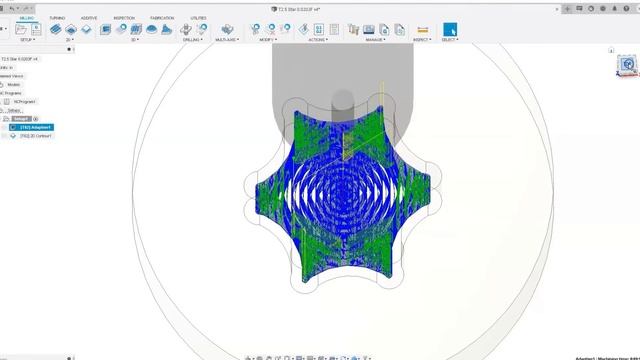Viewport: 640px width, 360px height.
Task: Open the MODIFY dropdown
Action: [x=268, y=40]
